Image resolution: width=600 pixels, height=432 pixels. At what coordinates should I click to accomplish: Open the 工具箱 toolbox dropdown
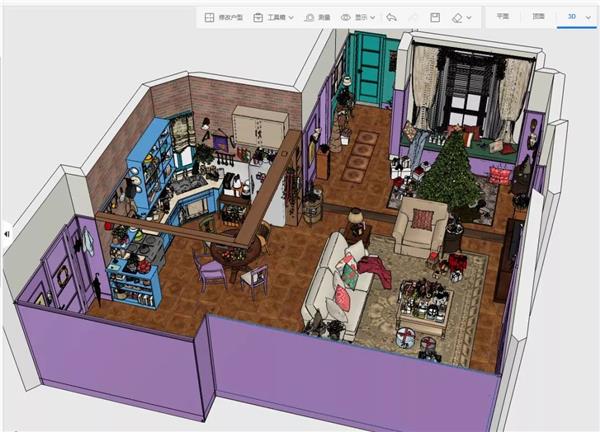pyautogui.click(x=274, y=17)
